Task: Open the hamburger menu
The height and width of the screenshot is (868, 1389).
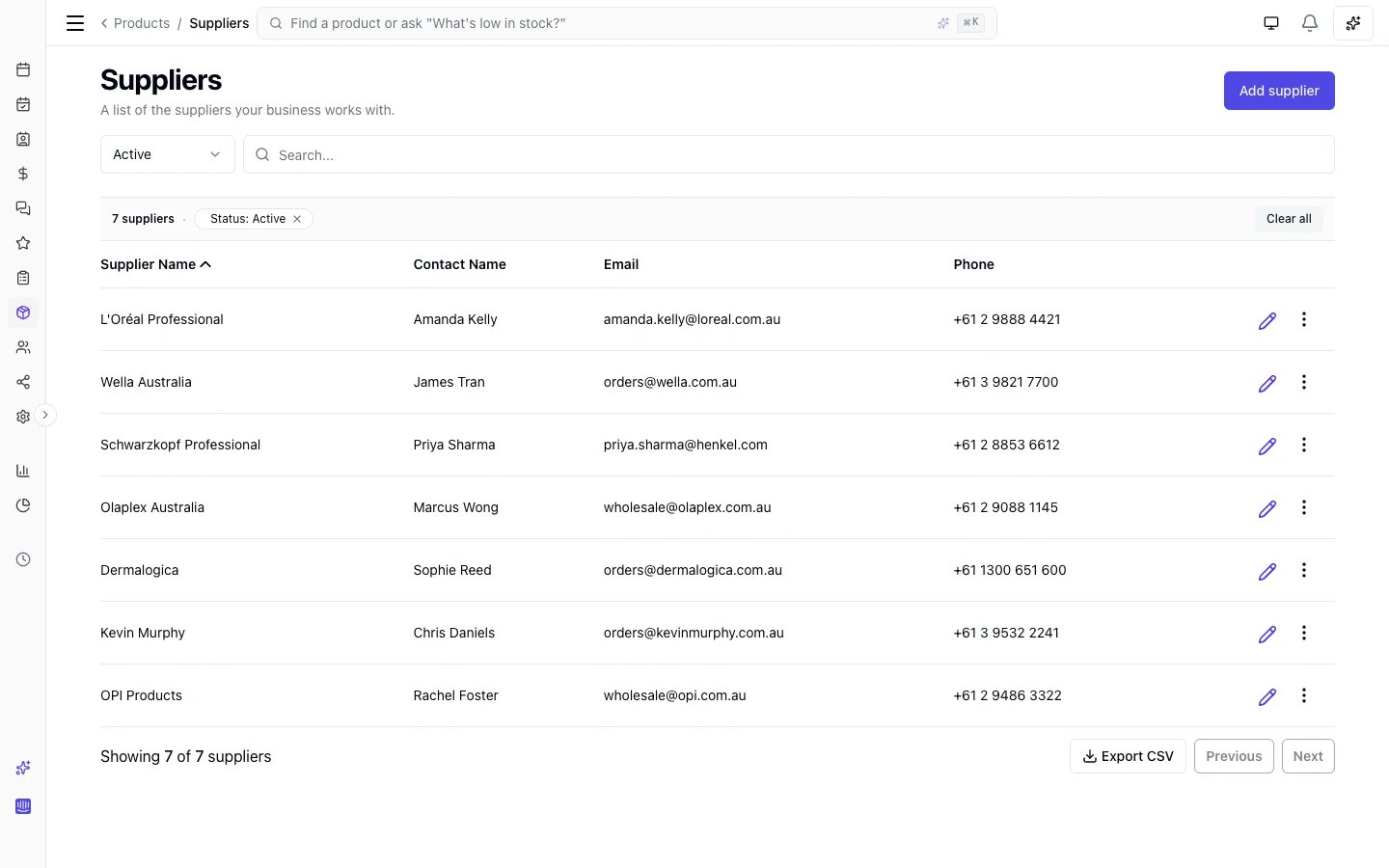Action: click(x=75, y=23)
